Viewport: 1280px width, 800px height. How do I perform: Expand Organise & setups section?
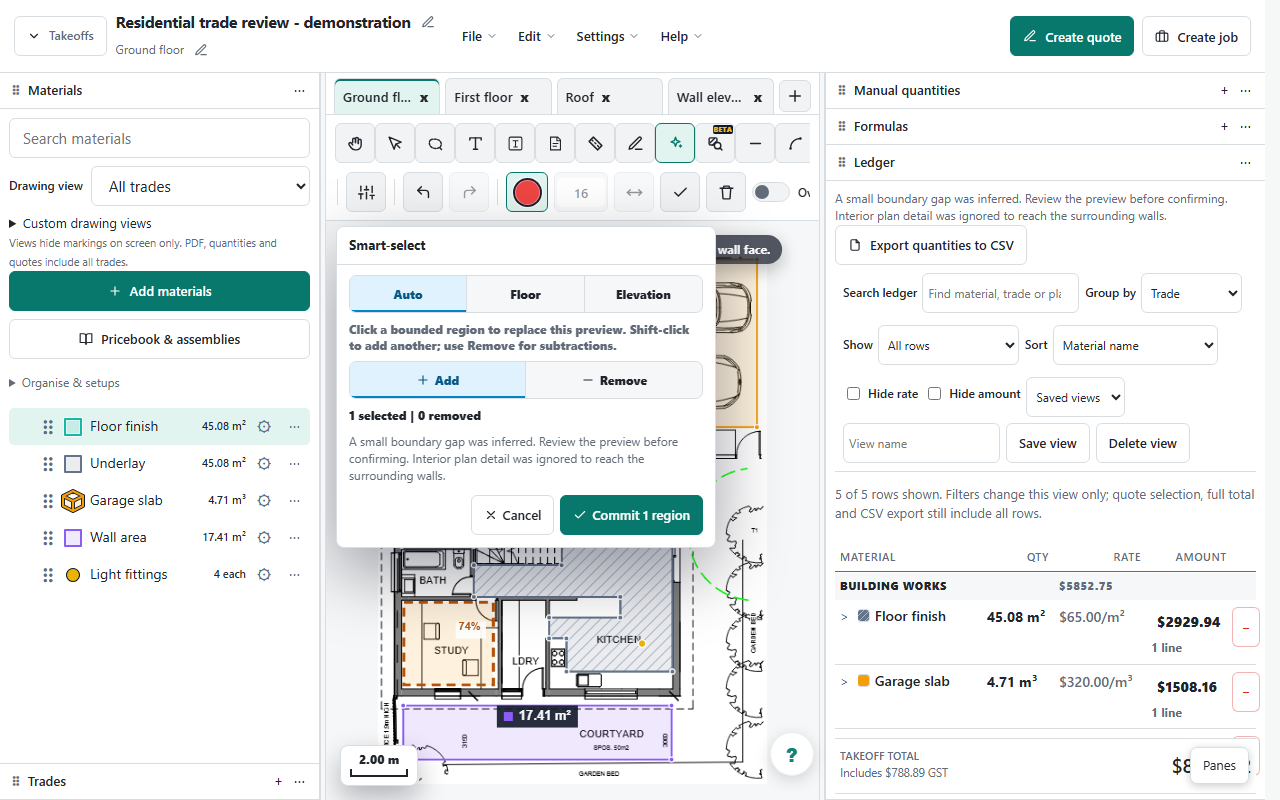[64, 383]
